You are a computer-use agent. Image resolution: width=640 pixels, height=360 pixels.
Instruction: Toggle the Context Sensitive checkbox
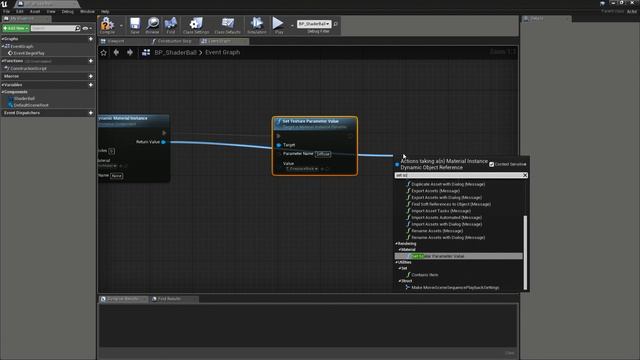click(491, 164)
